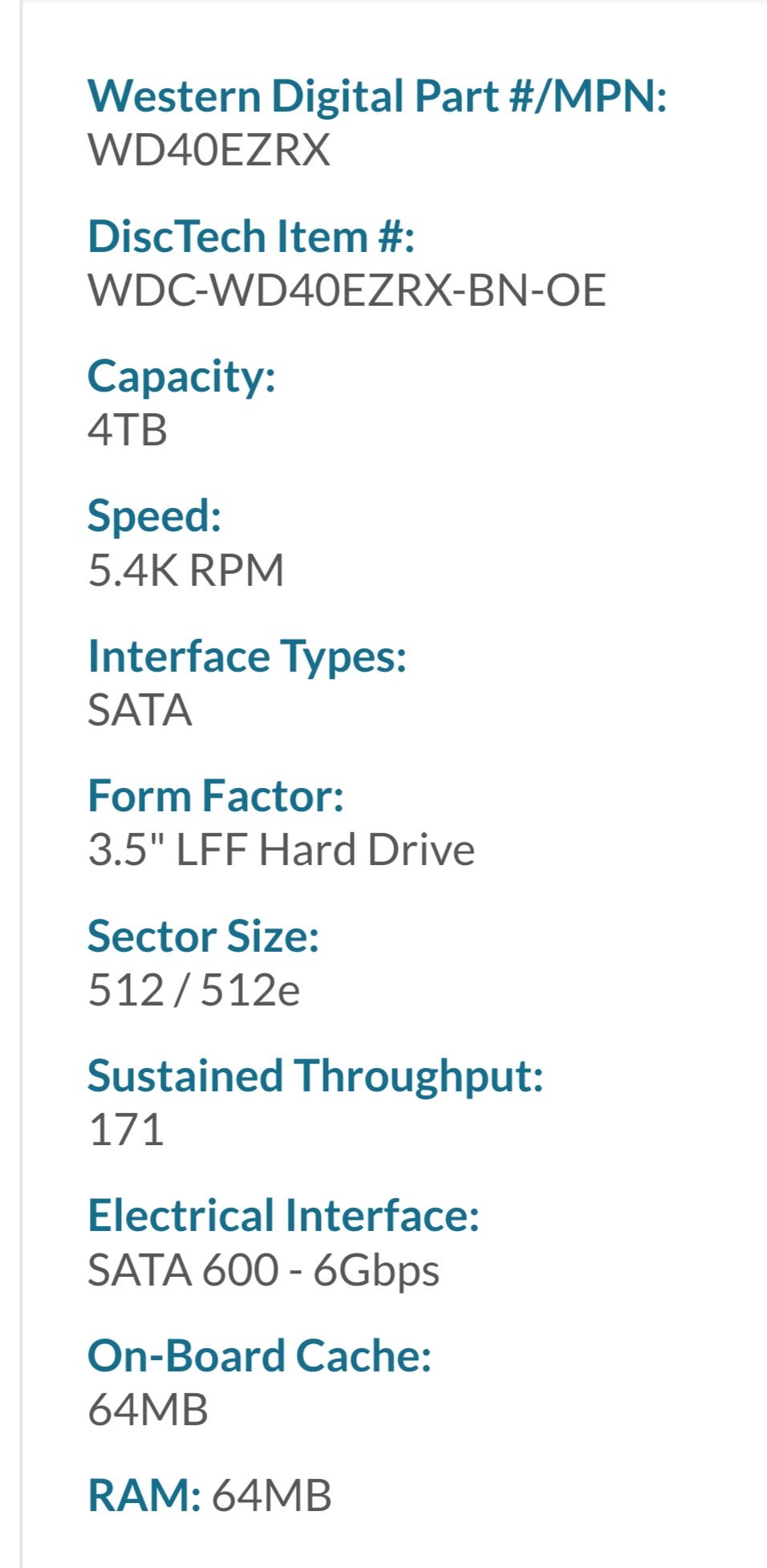Viewport: 767px width, 1568px height.
Task: Click the RAM: 64MB line
Action: (x=209, y=1496)
